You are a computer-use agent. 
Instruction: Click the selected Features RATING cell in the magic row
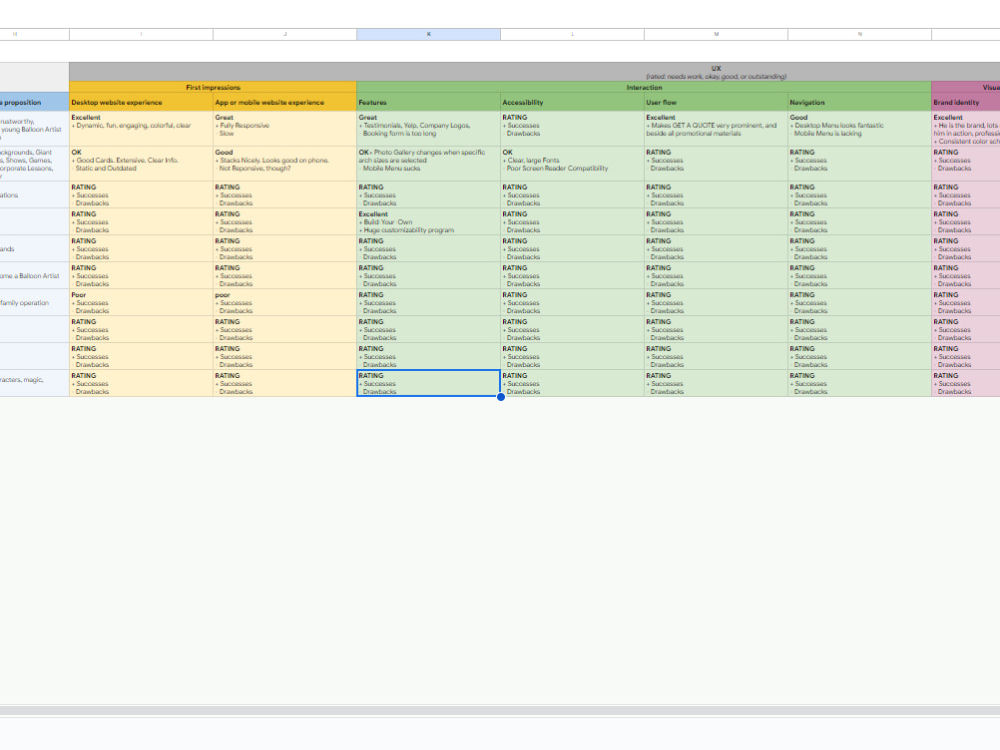[429, 383]
